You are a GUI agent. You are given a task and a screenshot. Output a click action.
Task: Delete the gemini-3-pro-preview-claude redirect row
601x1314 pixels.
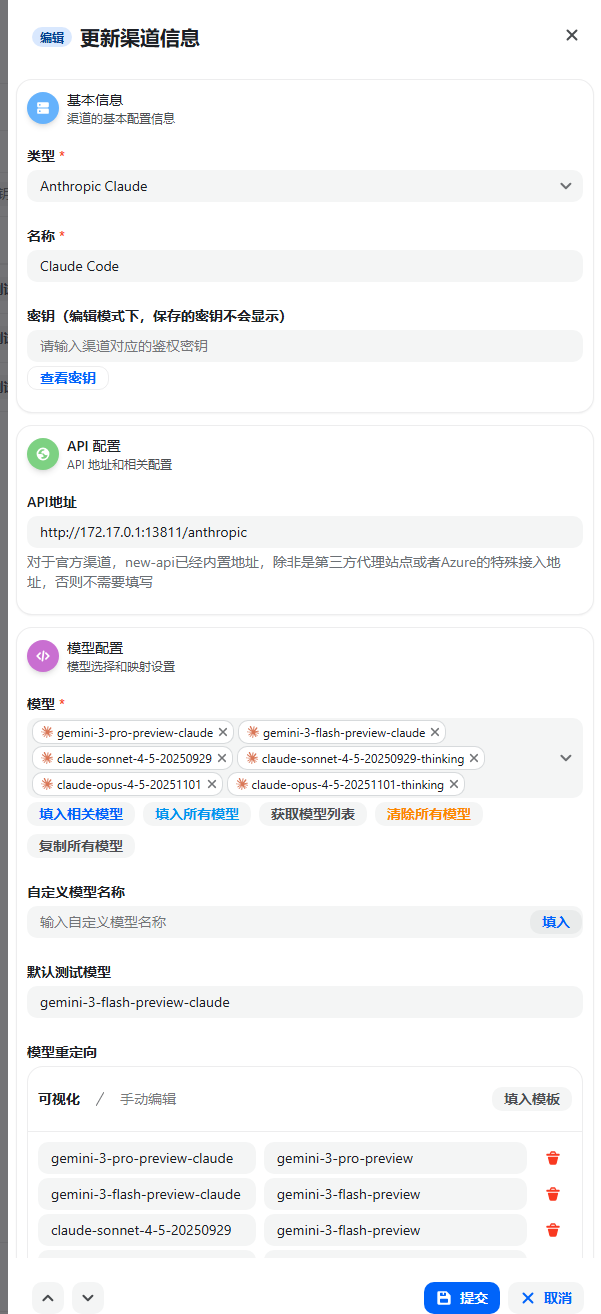click(x=553, y=1158)
